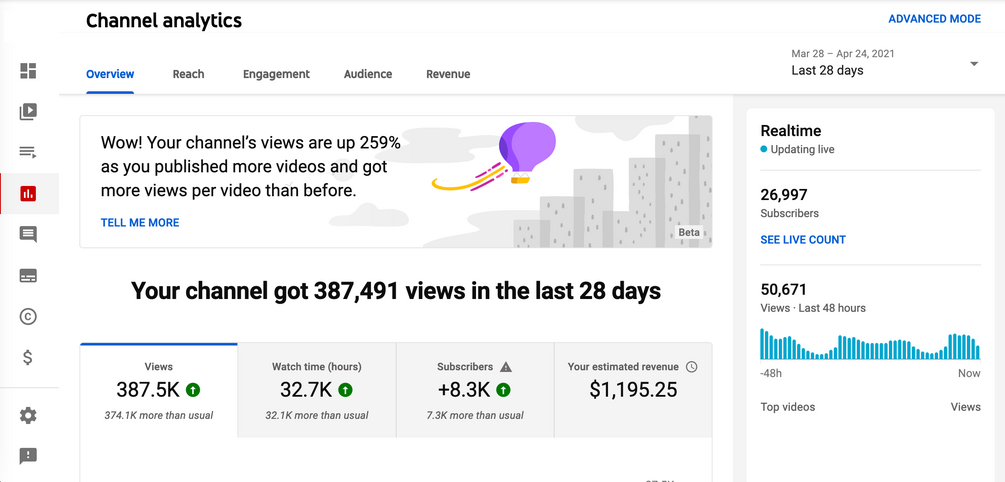
Task: Click the ADVANCED MODE link
Action: point(934,19)
